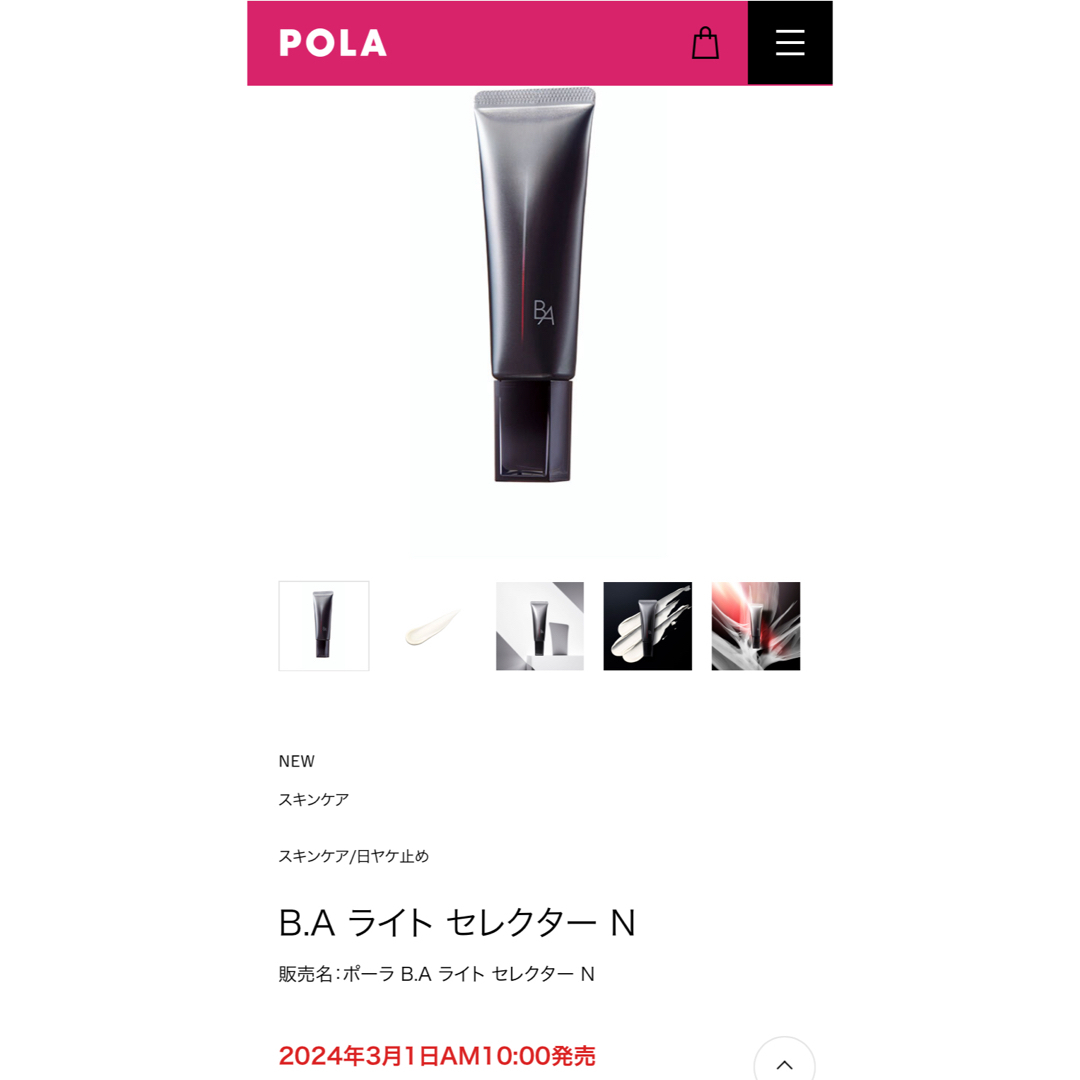
Task: Click the 販売名 product name line
Action: pyautogui.click(x=436, y=974)
